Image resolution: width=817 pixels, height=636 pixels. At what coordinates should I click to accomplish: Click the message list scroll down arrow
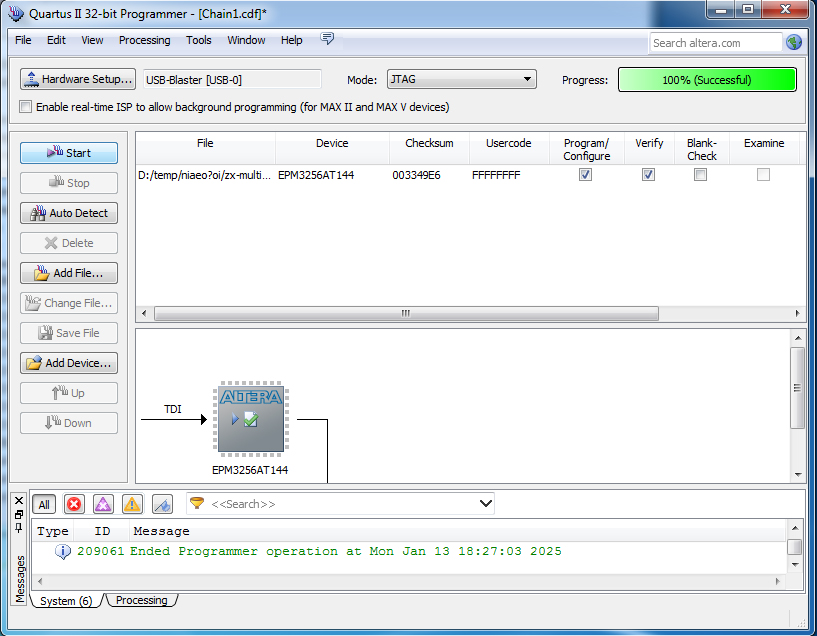pyautogui.click(x=795, y=565)
